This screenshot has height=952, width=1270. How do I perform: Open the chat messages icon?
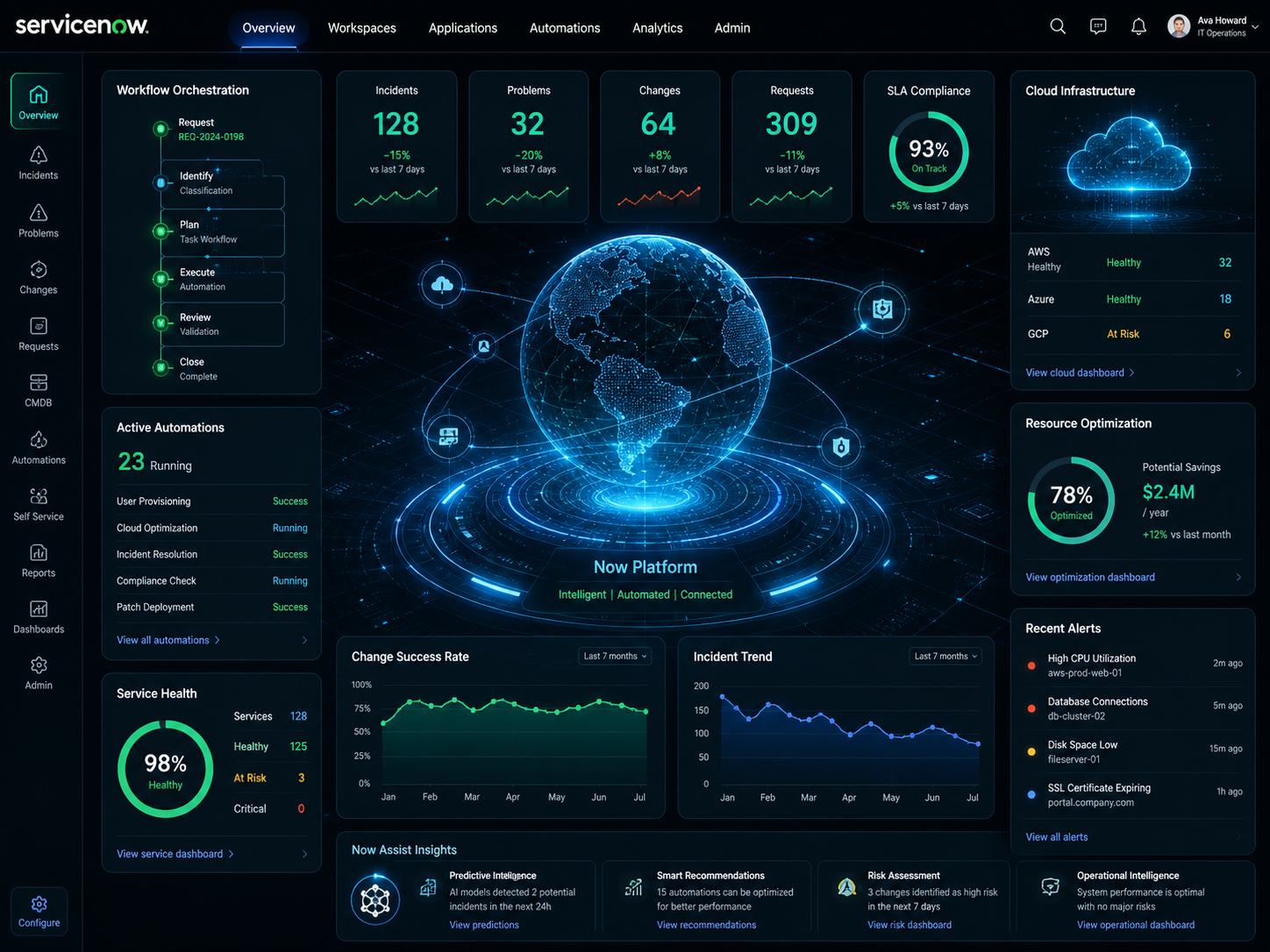pos(1098,26)
